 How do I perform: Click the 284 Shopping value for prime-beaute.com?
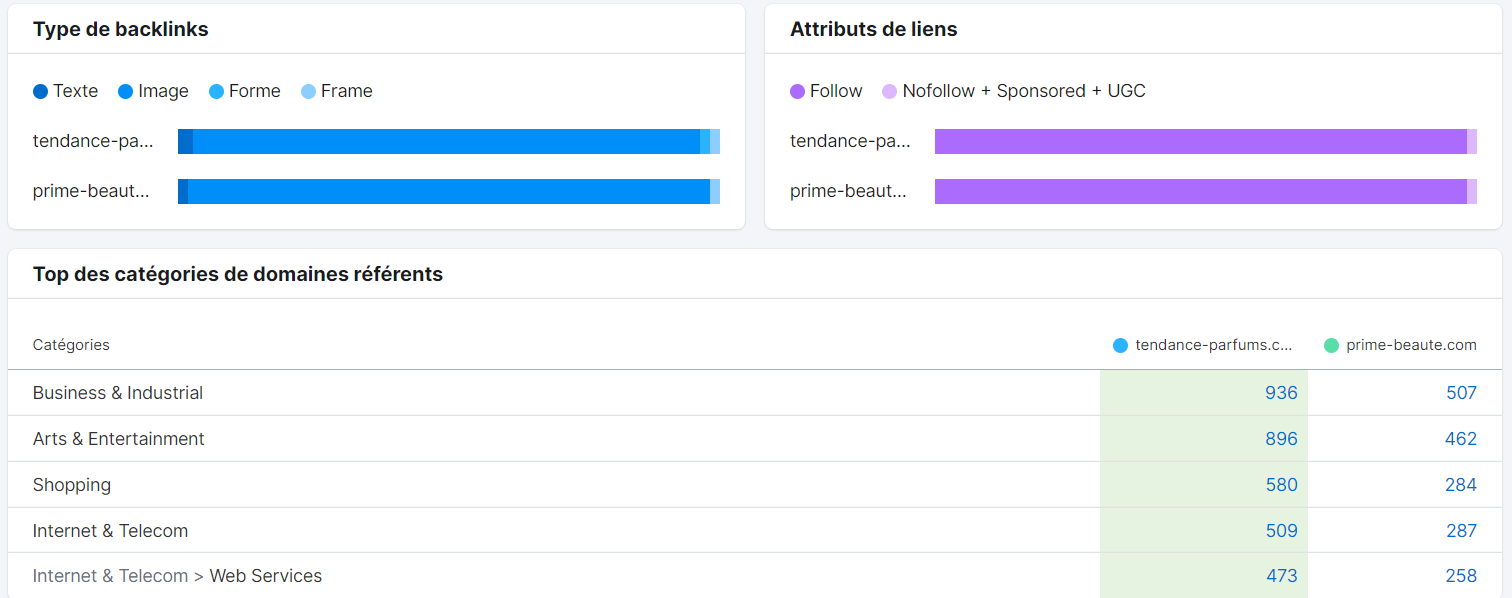tap(1461, 484)
